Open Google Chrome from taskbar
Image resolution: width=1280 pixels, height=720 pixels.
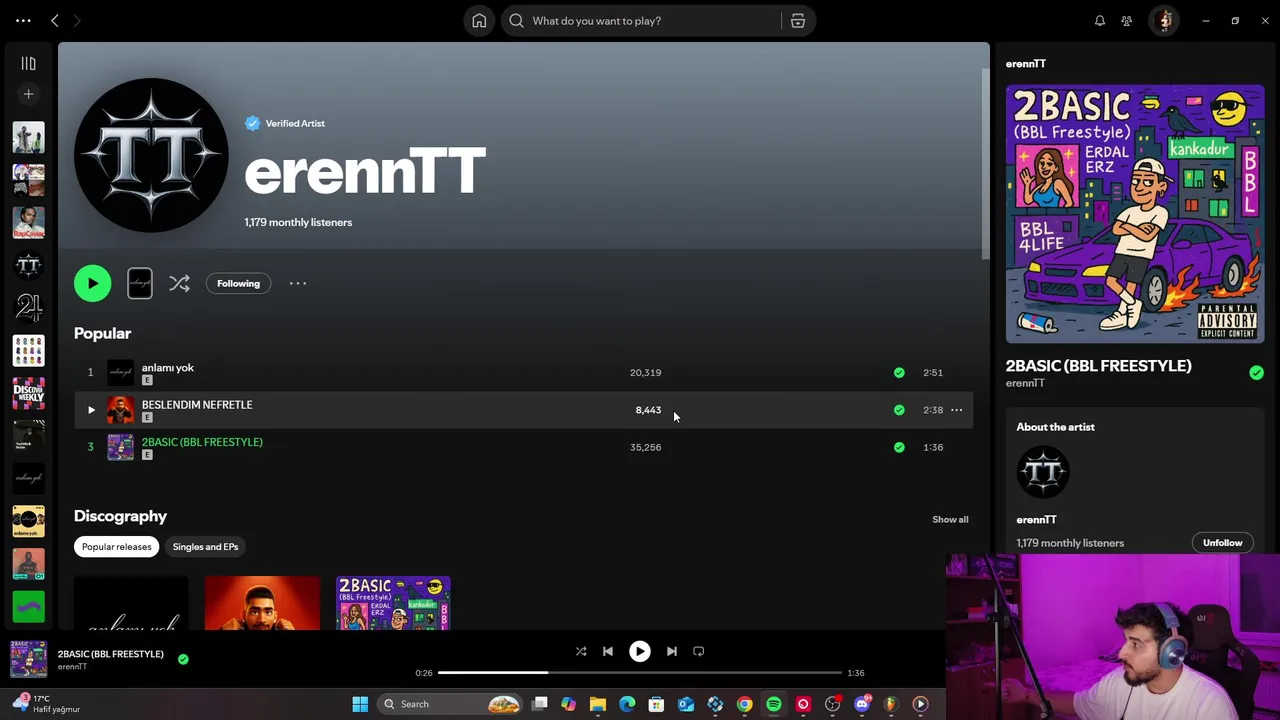click(745, 704)
